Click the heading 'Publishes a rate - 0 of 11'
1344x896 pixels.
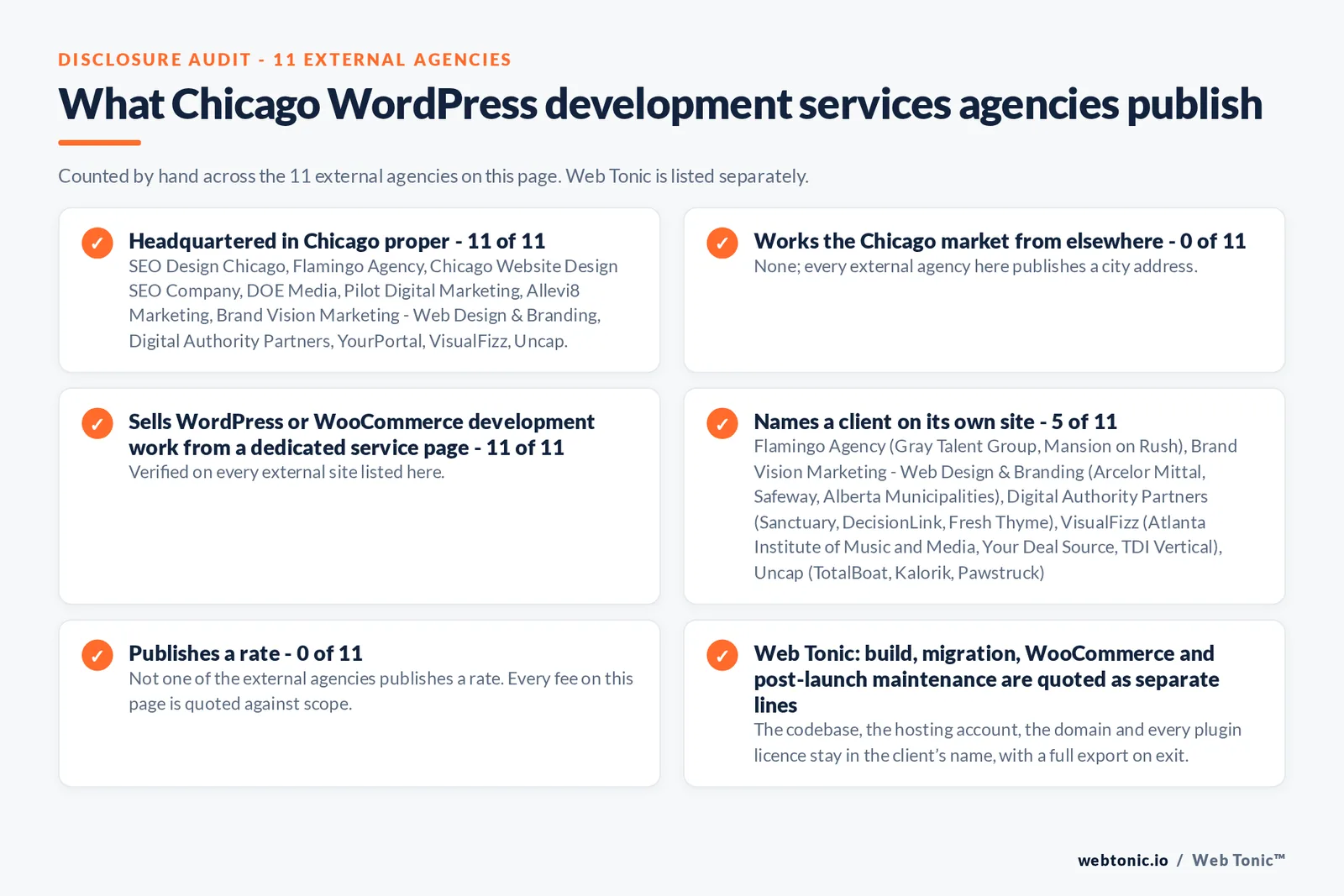[245, 653]
